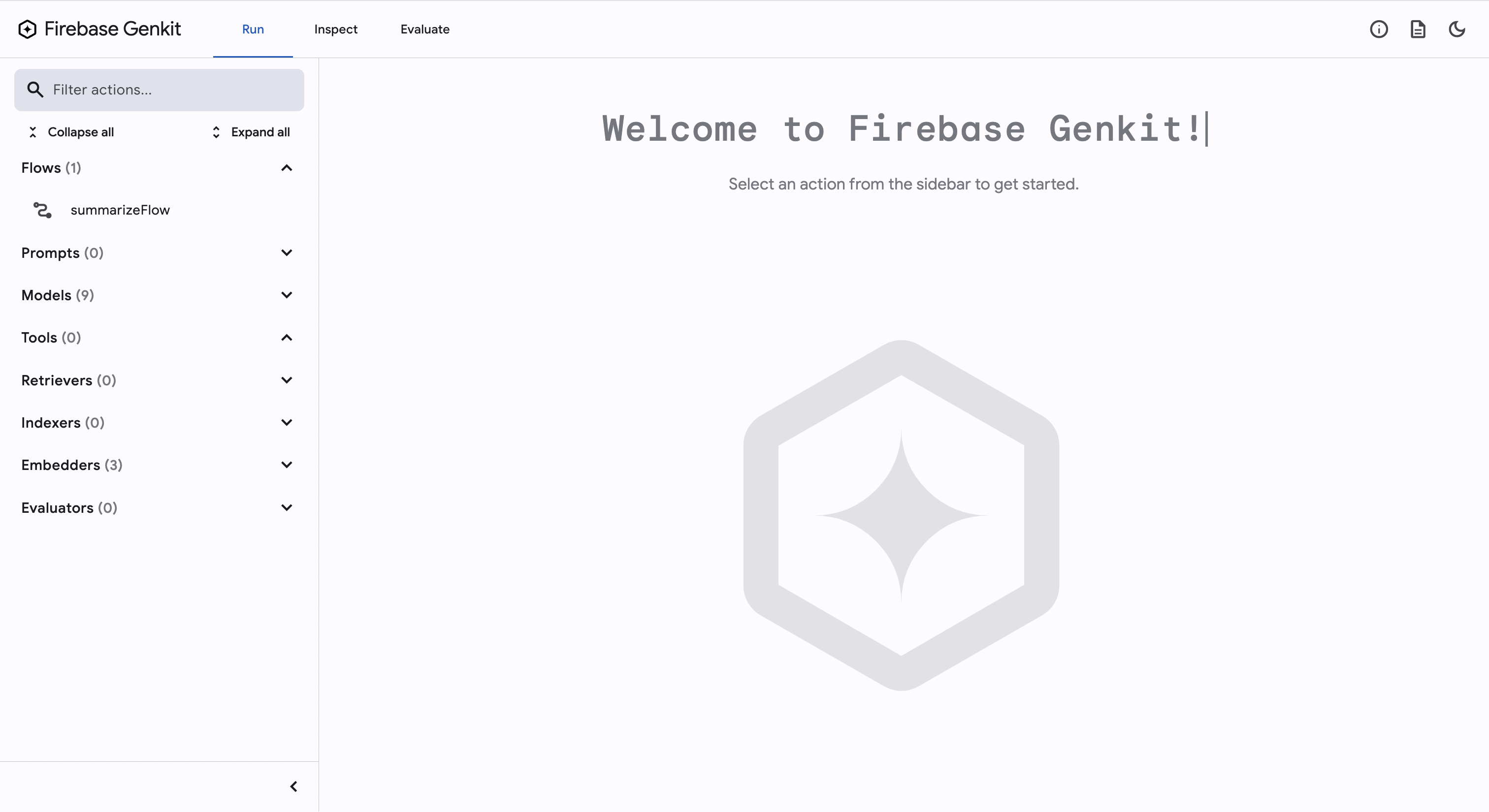Click the Collapse all icon
The height and width of the screenshot is (812, 1489).
(x=33, y=132)
